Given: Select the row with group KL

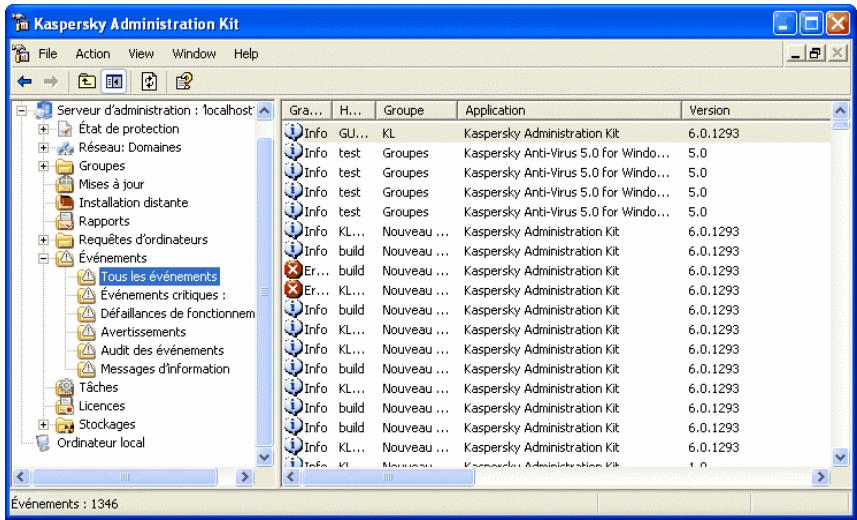Looking at the screenshot, I should click(556, 133).
